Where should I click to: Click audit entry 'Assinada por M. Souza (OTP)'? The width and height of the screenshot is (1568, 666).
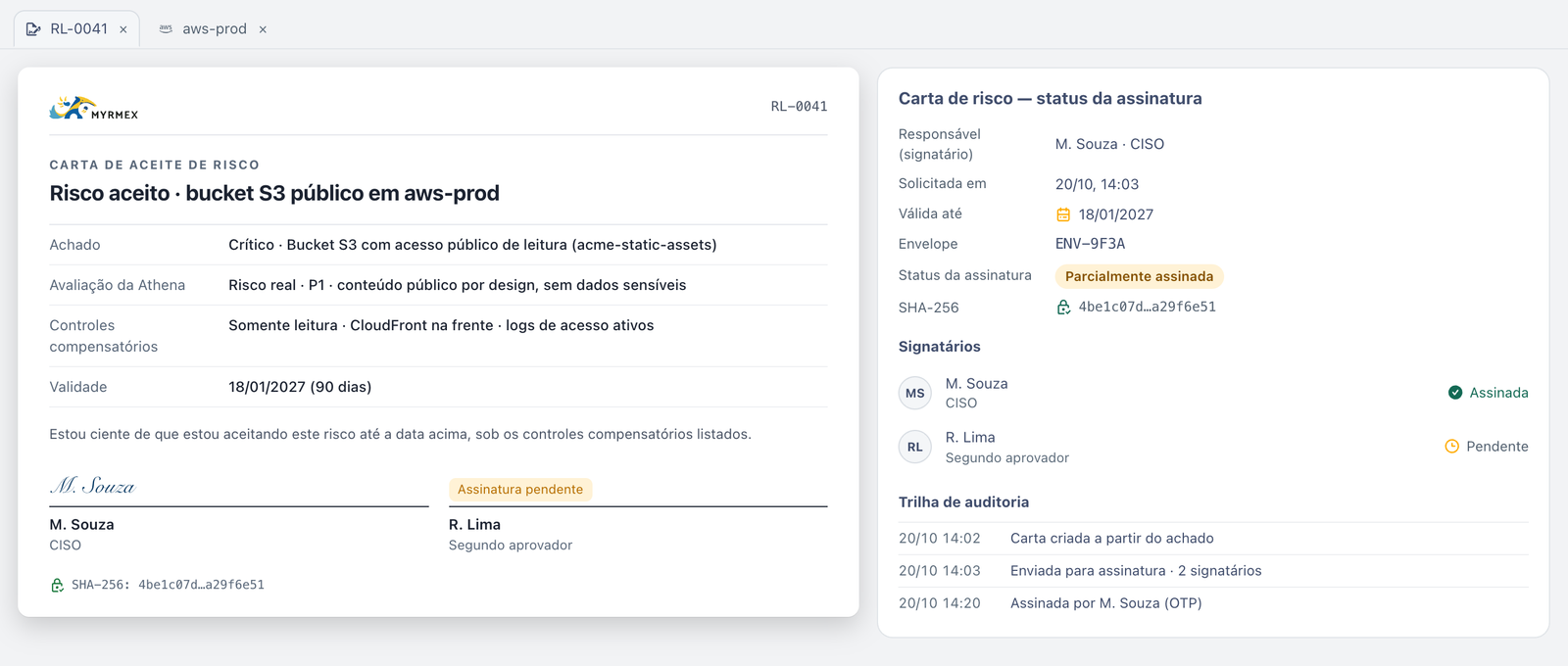pyautogui.click(x=1106, y=603)
